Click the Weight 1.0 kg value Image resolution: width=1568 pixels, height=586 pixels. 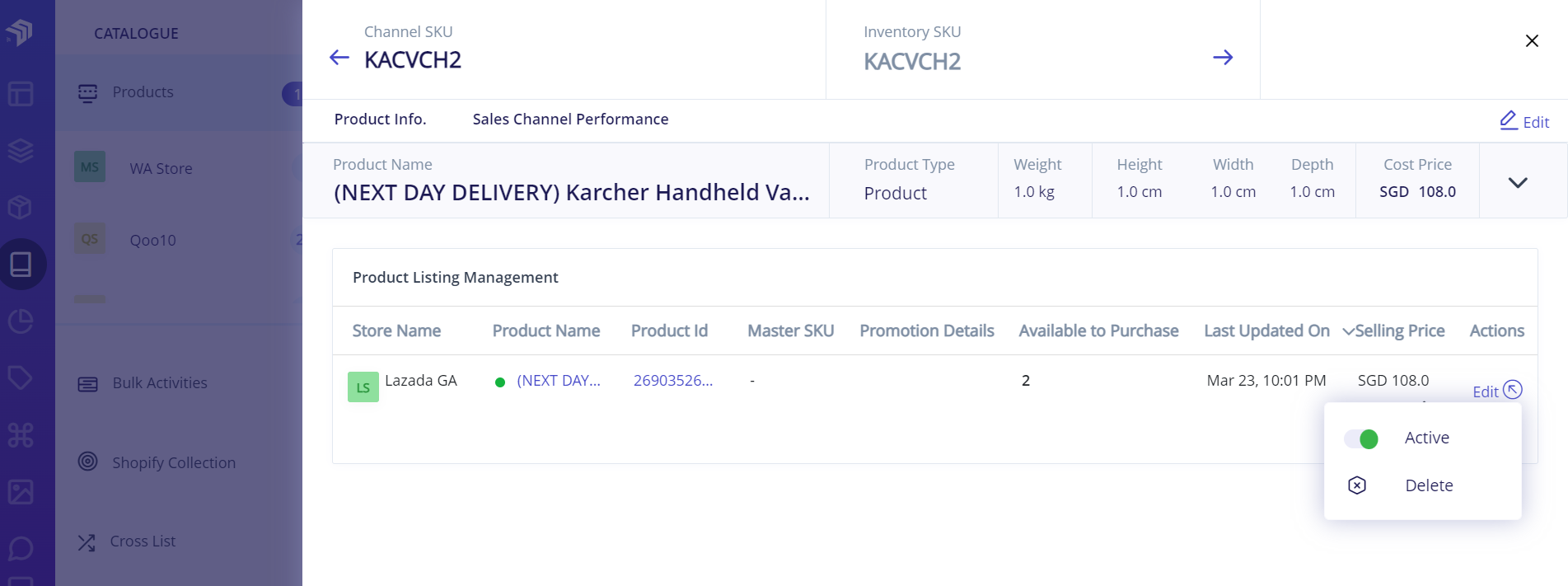tap(1034, 192)
